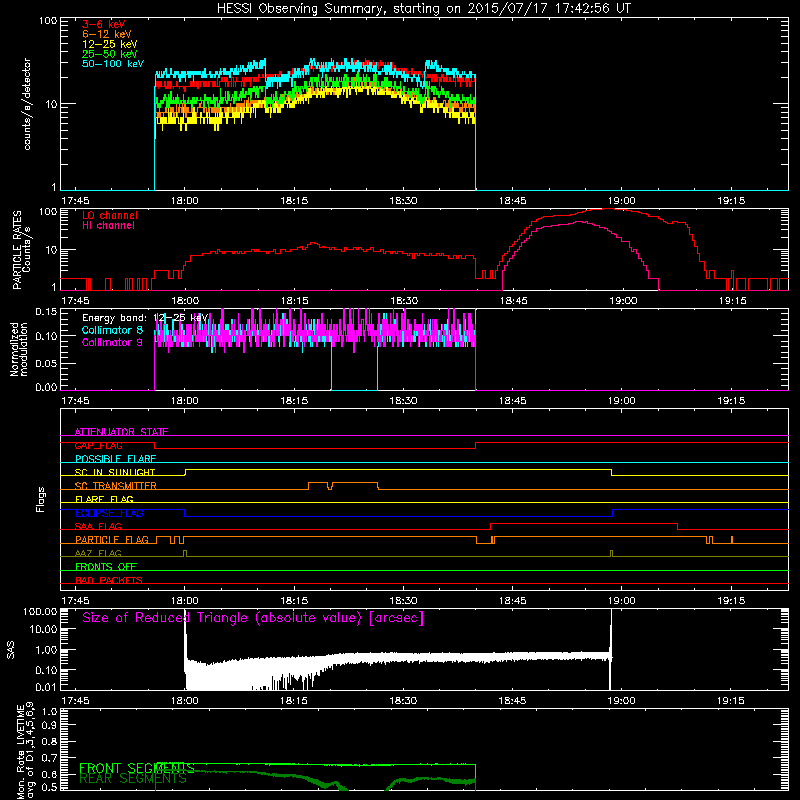Image resolution: width=800 pixels, height=800 pixels.
Task: Select the ECLIPSE_FLAG label
Action: 109,513
